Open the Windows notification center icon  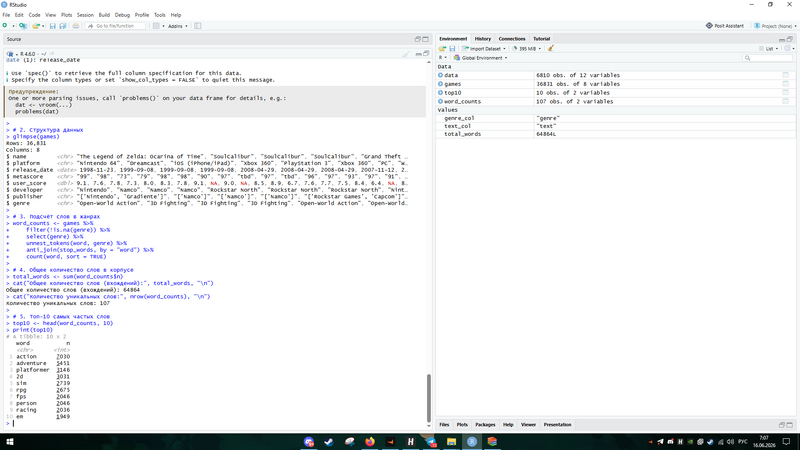coord(787,442)
